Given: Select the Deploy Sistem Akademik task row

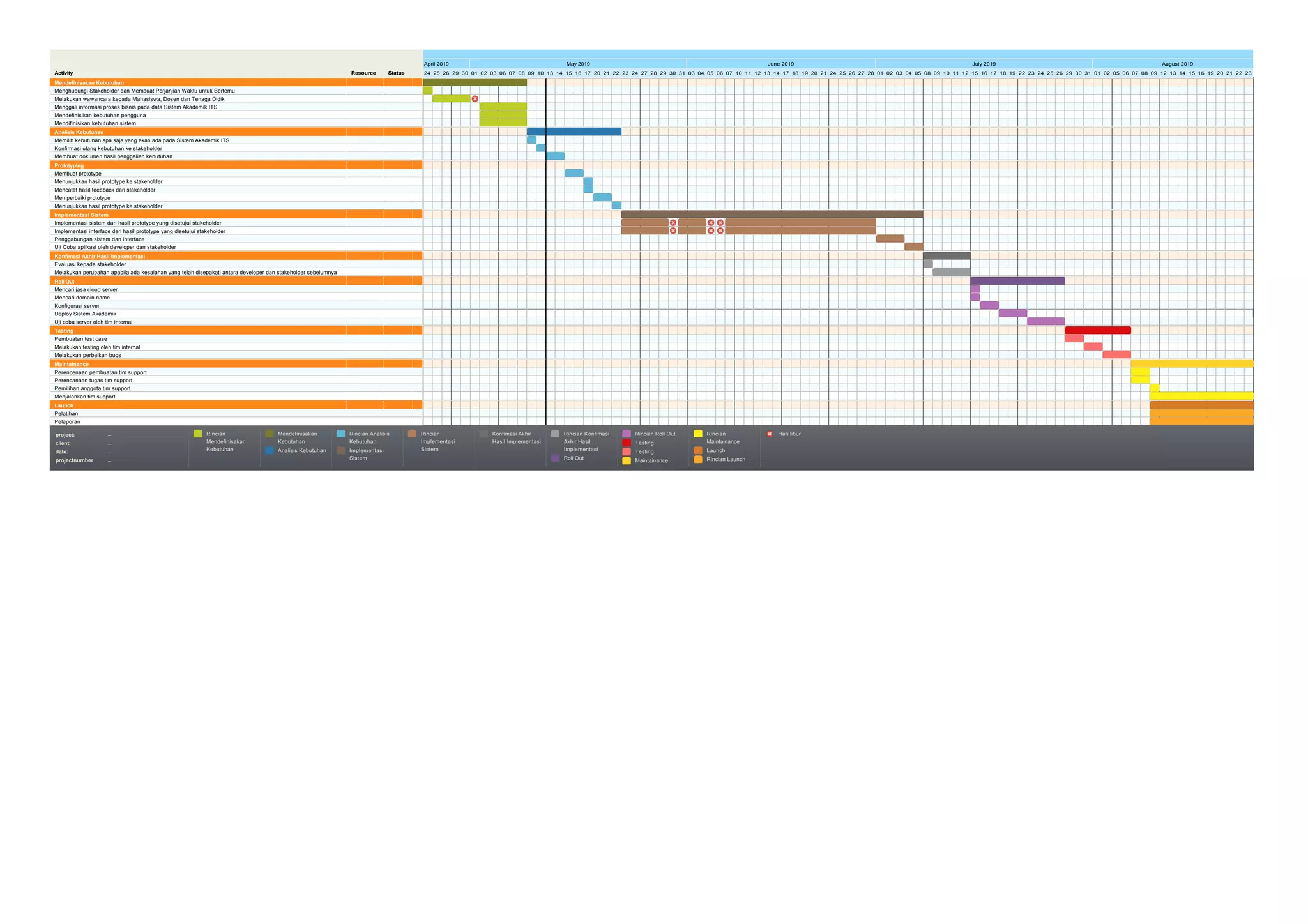Looking at the screenshot, I should [x=86, y=314].
